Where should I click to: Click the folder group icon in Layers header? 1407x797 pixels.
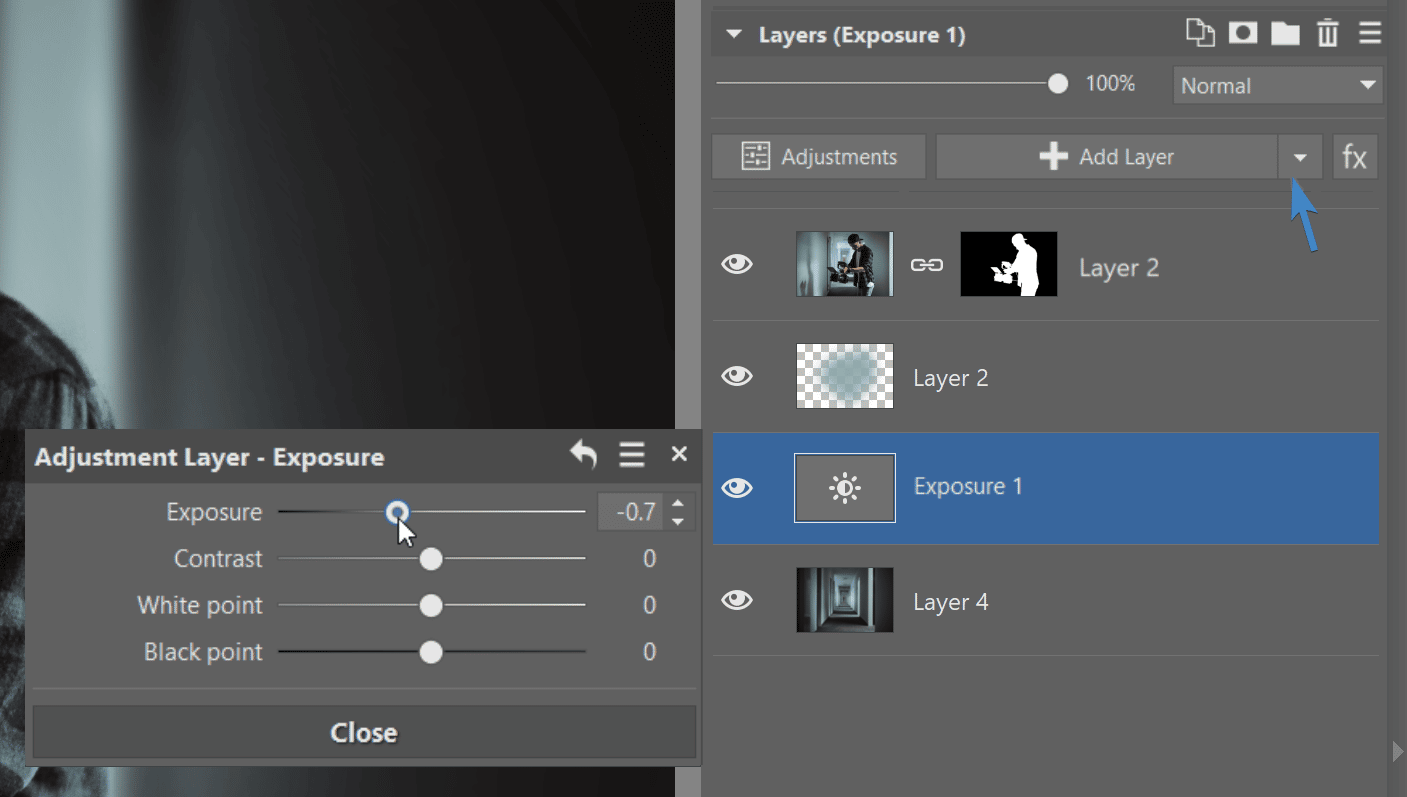1285,34
